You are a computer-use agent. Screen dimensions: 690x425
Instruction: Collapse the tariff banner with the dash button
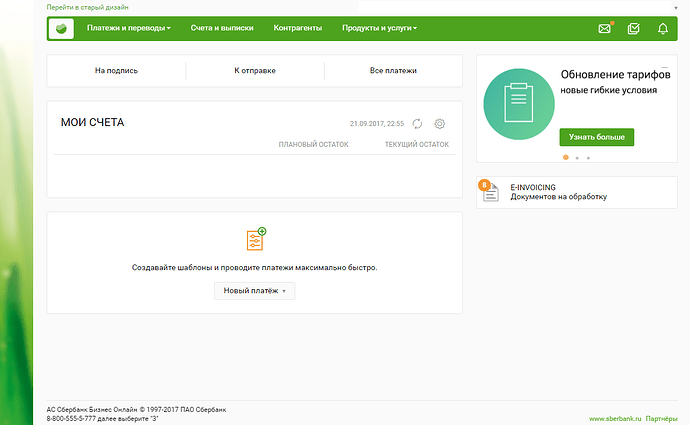(665, 67)
